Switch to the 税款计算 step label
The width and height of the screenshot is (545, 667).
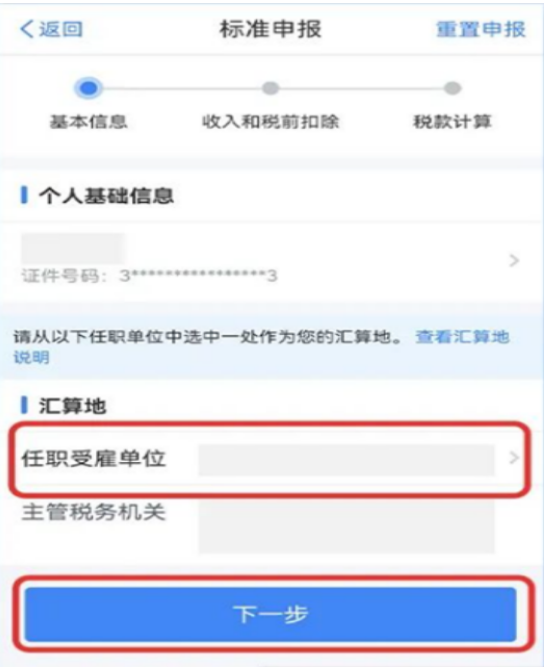[x=453, y=122]
